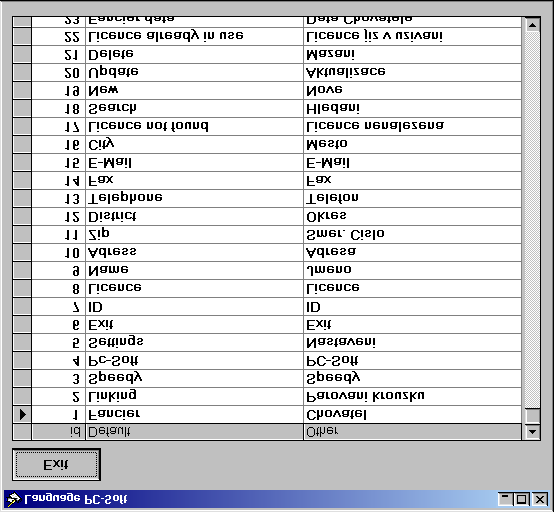
Task: Select 'E-Mail' in the Default column
Action: (194, 162)
